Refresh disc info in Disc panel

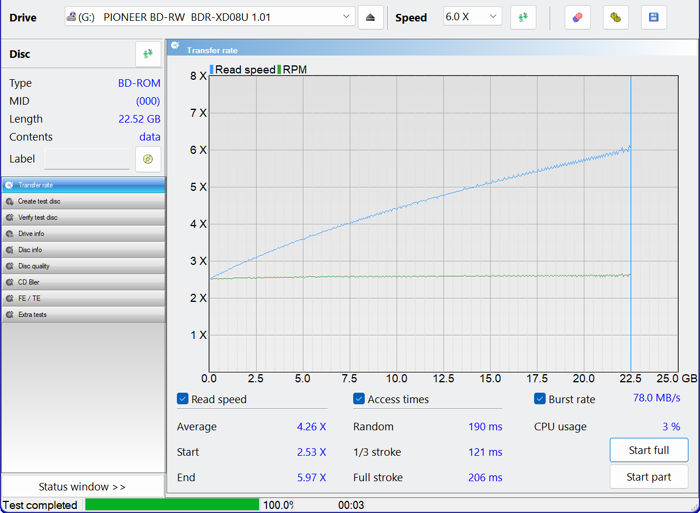point(148,54)
